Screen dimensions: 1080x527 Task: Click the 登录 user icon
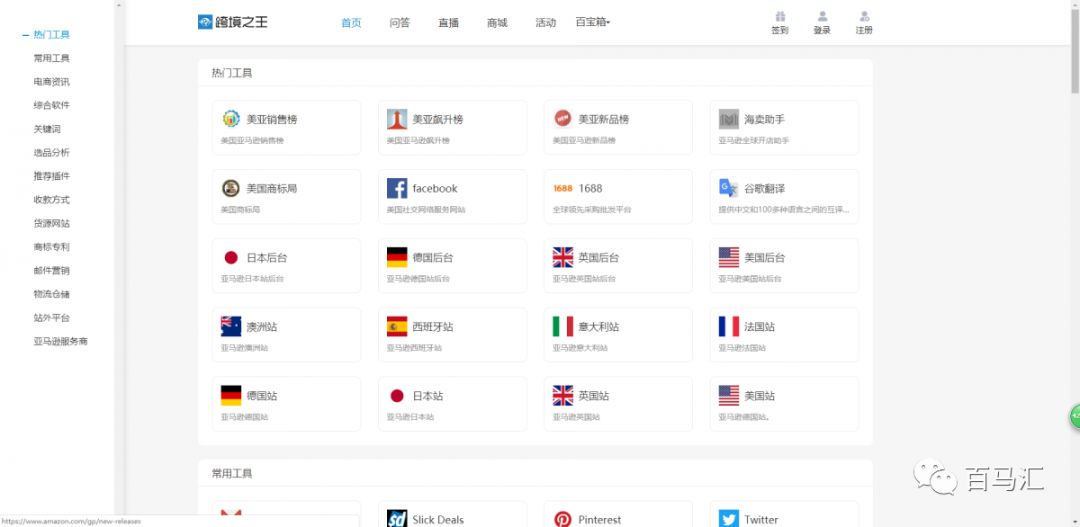pos(822,16)
